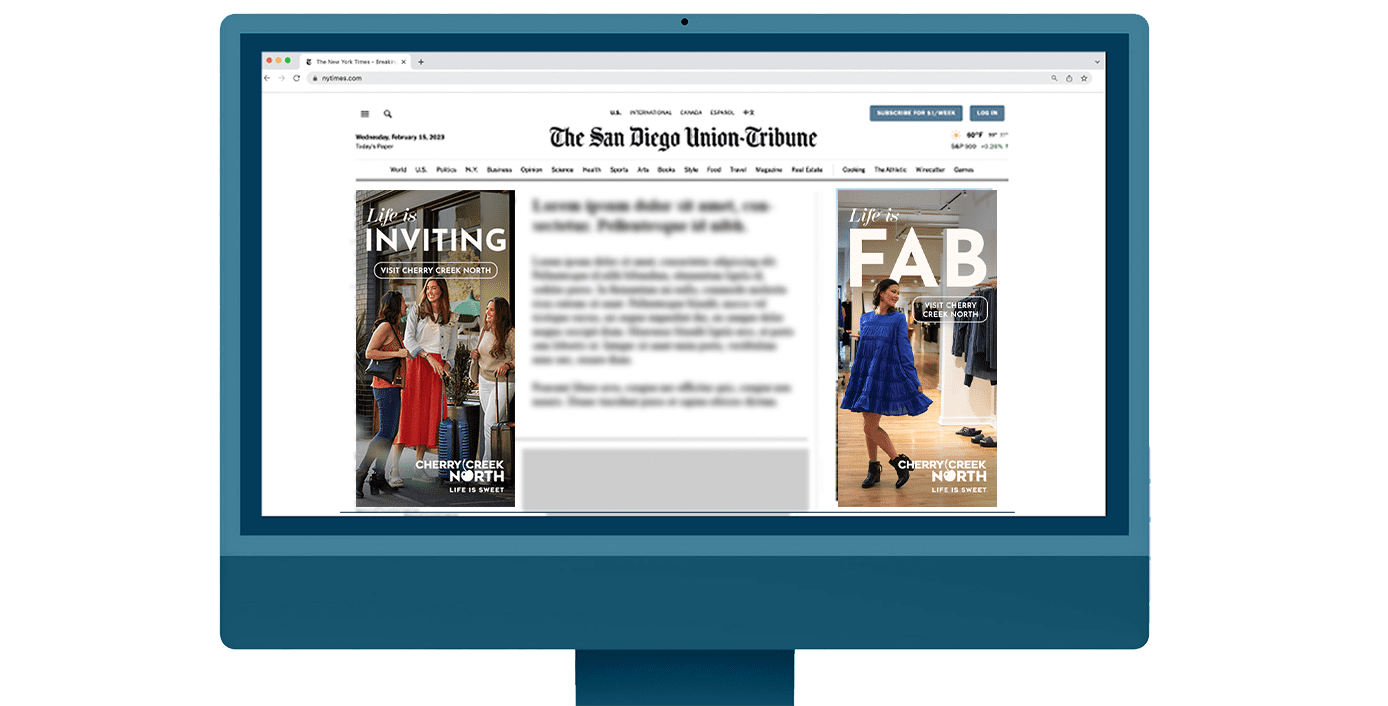Open the hamburger sections menu
Screen dimensions: 1388x706
pos(365,114)
